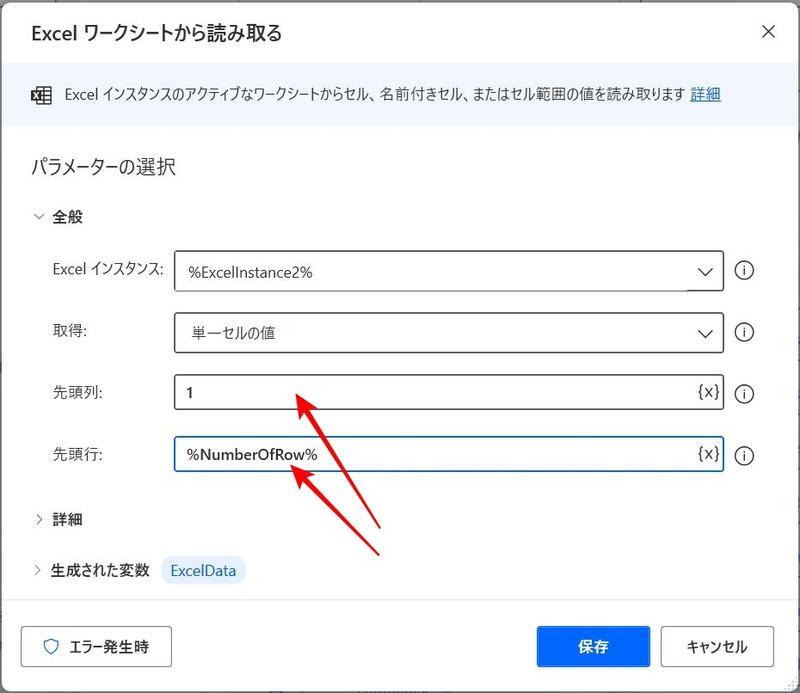Open the 取得 dropdown showing 単一セルの値

point(448,333)
